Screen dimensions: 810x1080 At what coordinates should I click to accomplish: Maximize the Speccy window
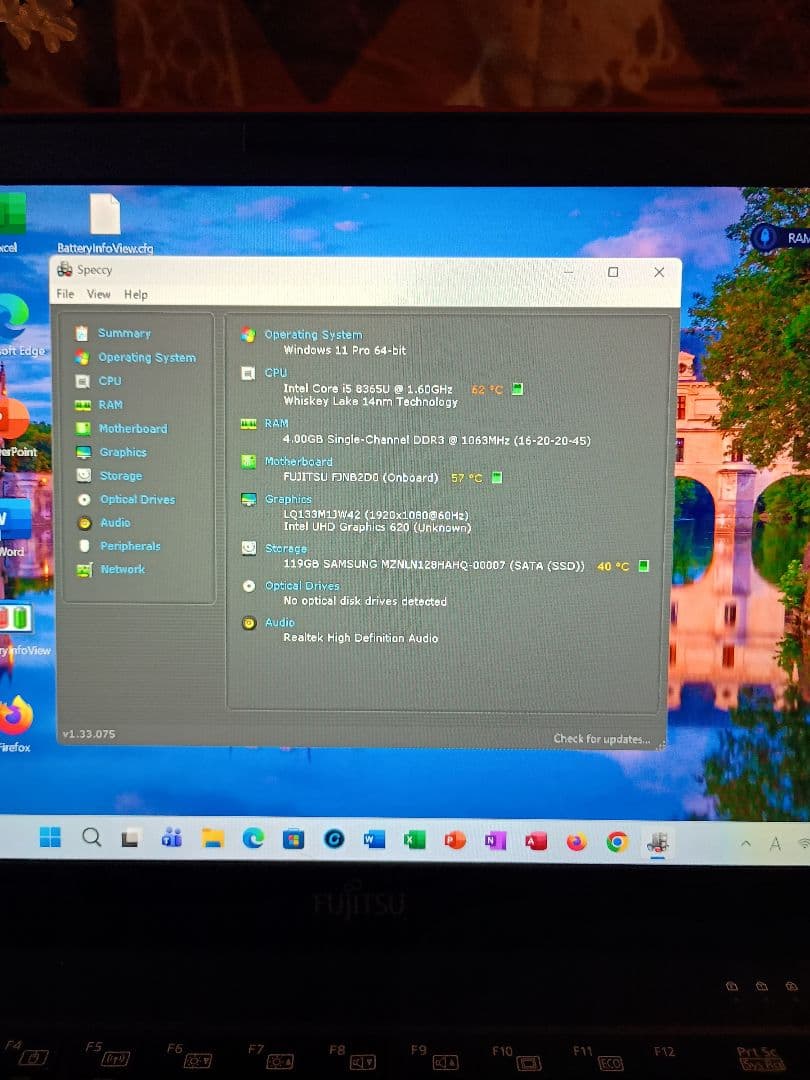[613, 272]
